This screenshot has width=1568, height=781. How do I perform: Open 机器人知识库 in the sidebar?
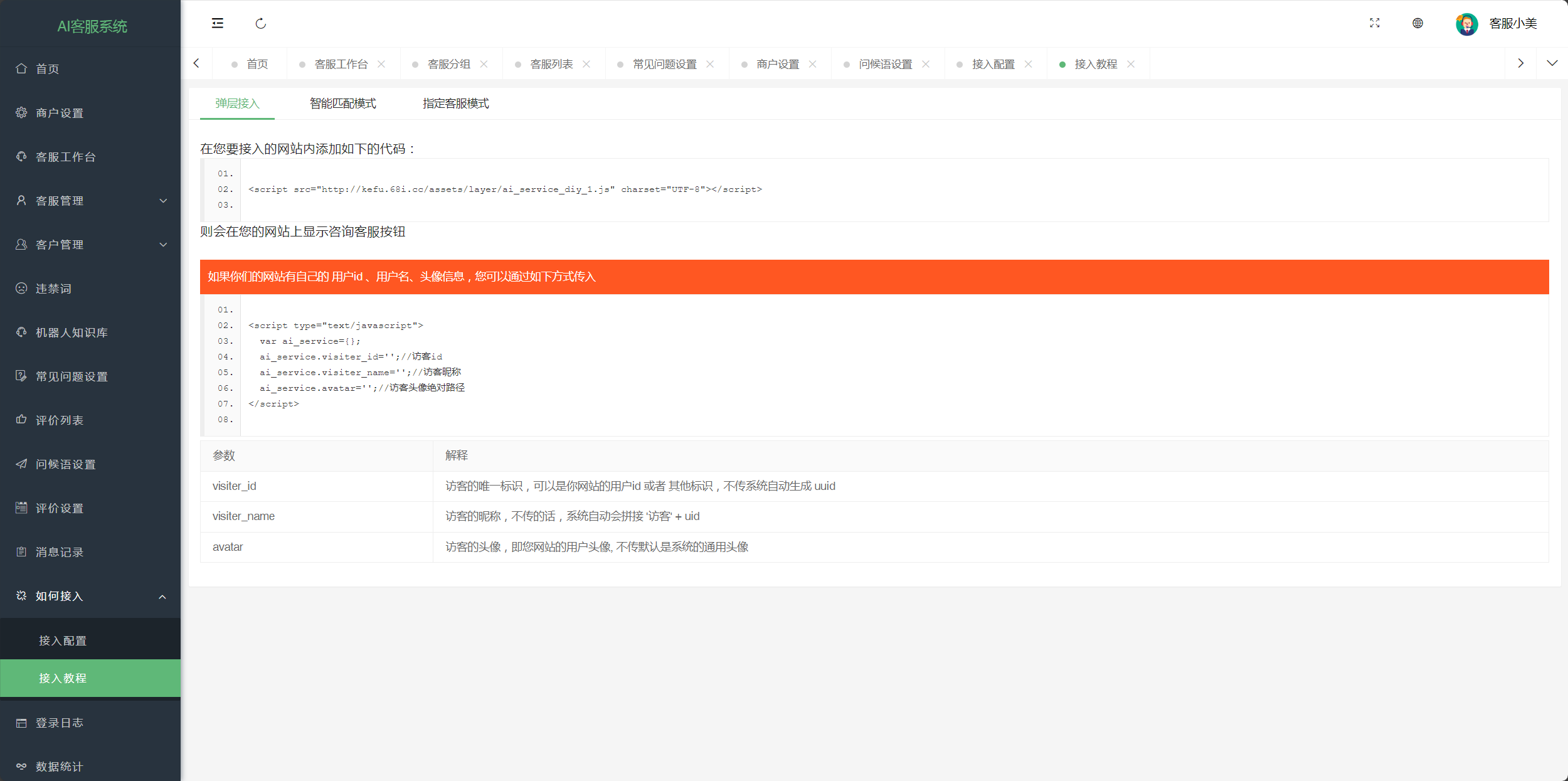[90, 332]
